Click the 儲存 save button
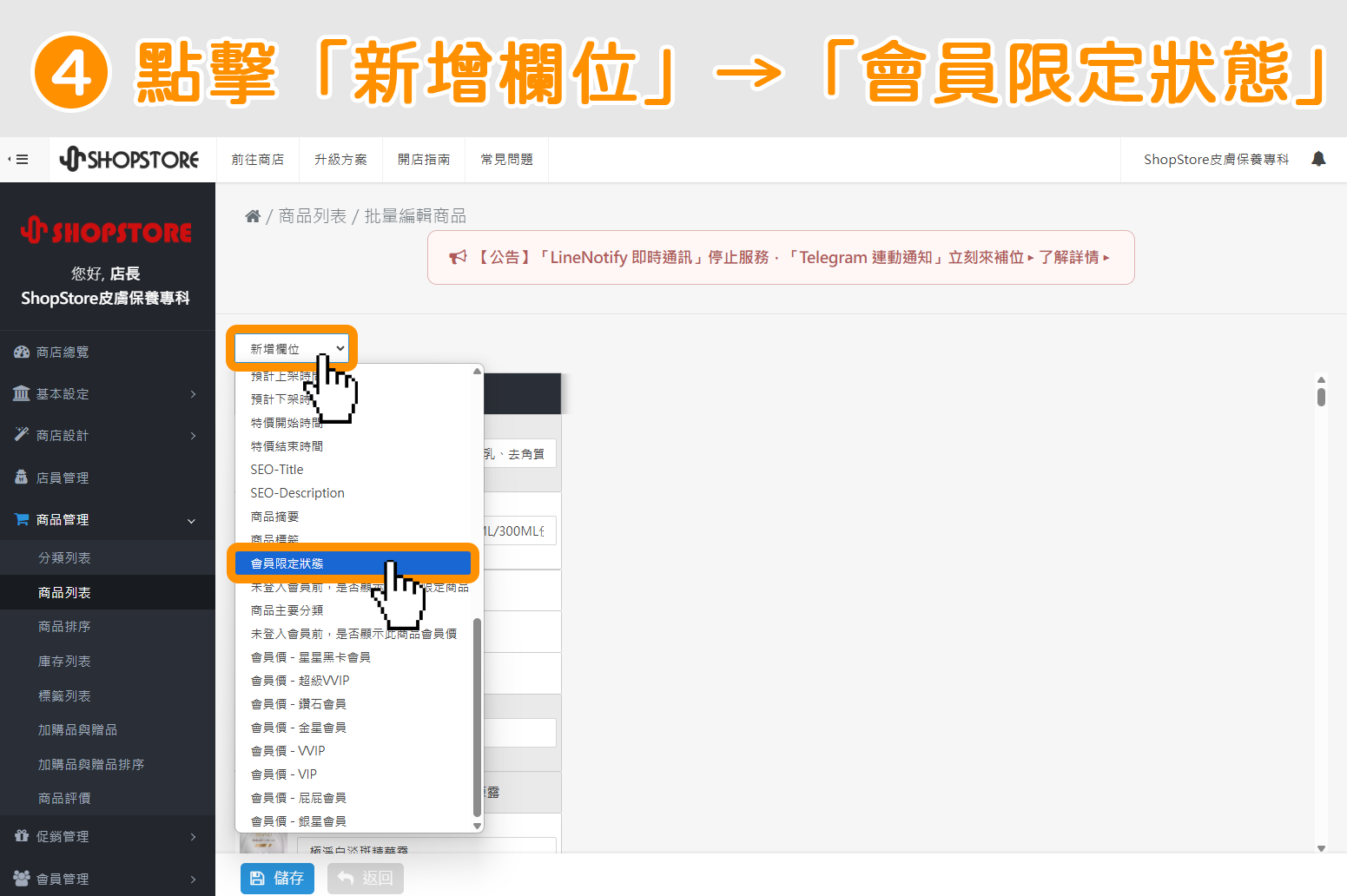Image resolution: width=1347 pixels, height=896 pixels. 277,878
